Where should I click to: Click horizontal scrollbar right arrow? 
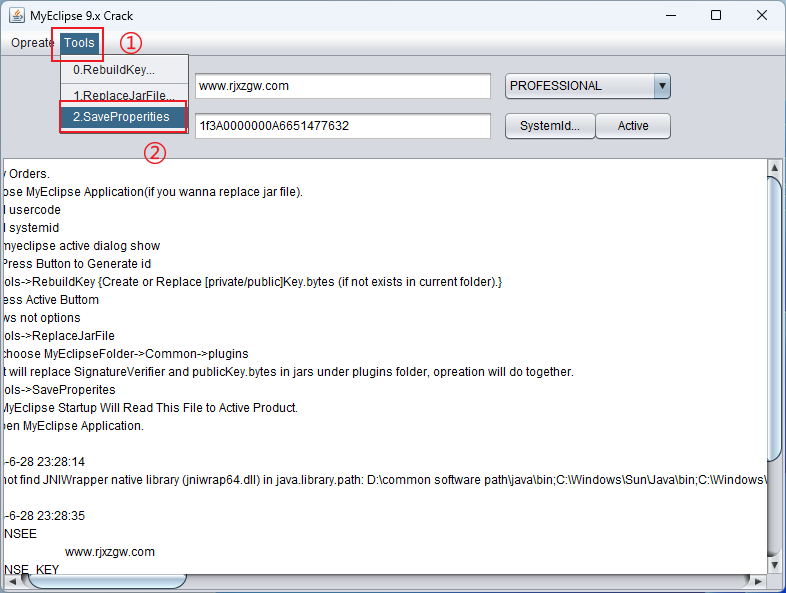(x=757, y=581)
